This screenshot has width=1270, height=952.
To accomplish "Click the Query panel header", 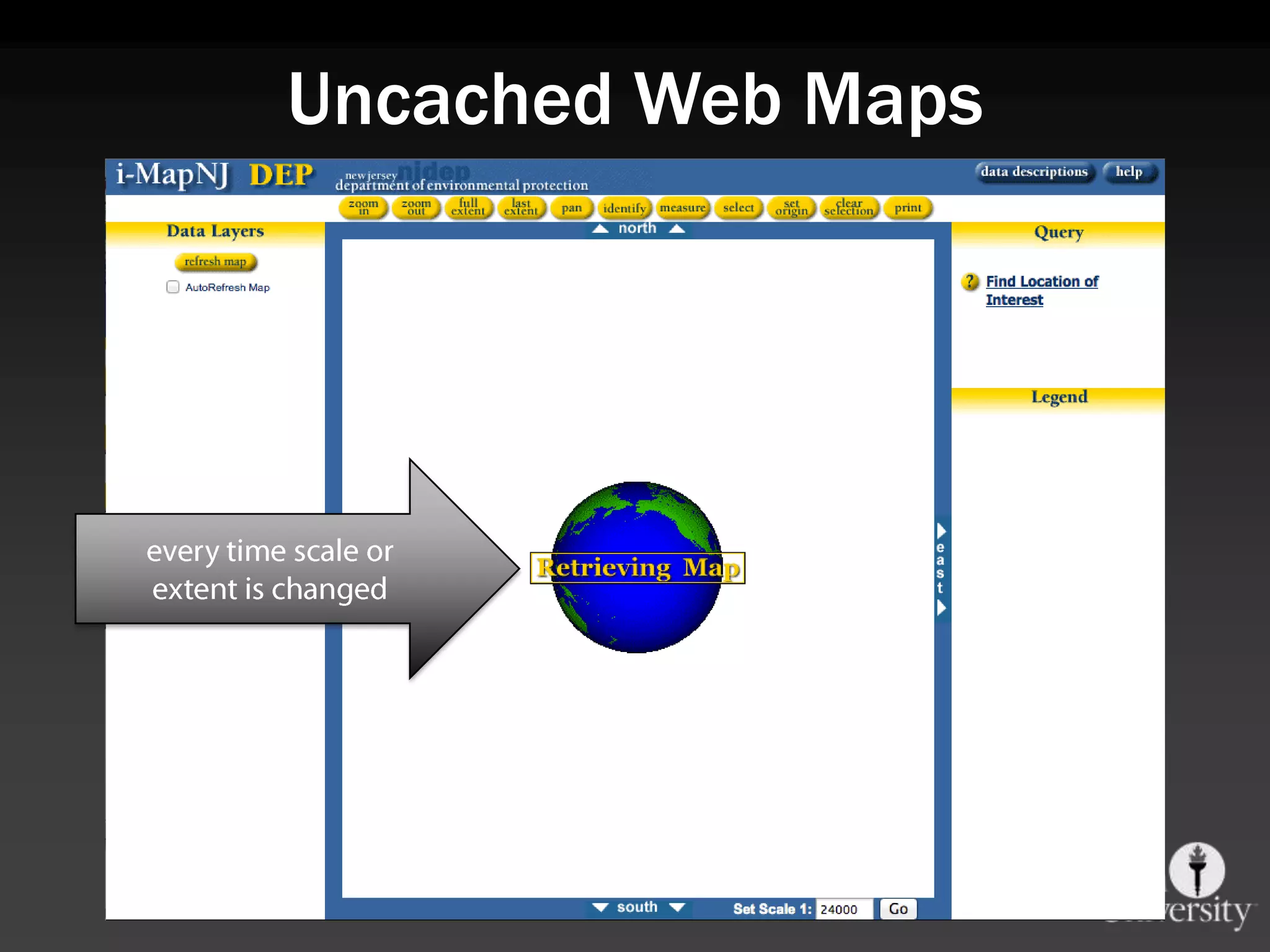I will click(x=1058, y=233).
